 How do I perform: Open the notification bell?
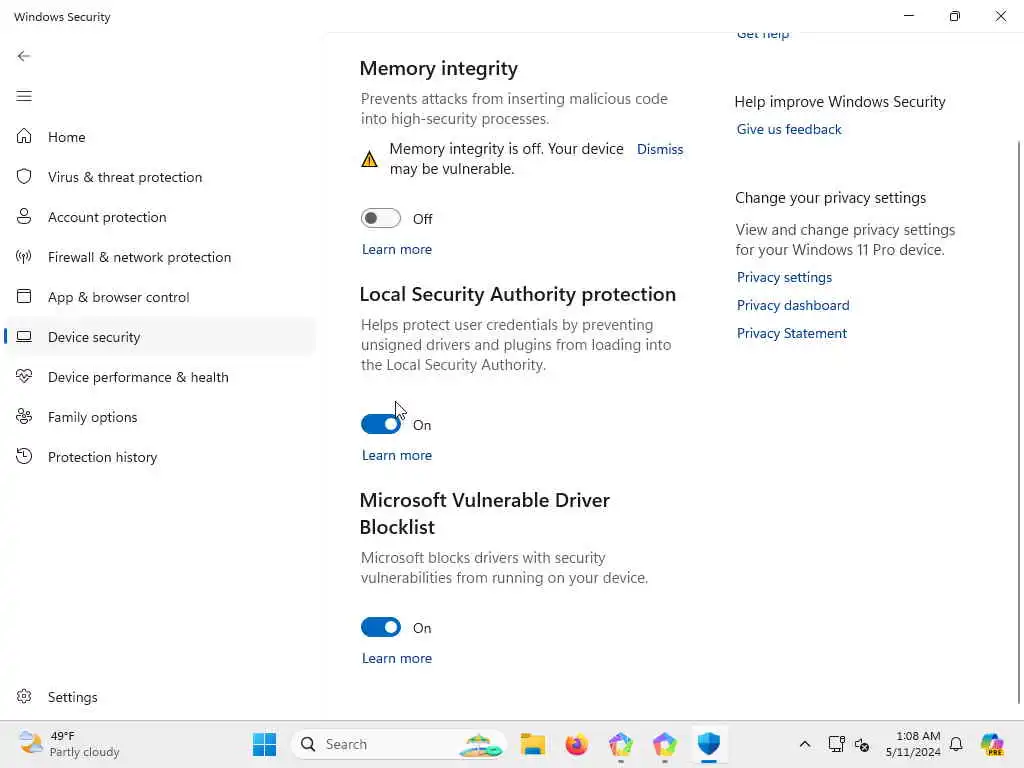[956, 744]
